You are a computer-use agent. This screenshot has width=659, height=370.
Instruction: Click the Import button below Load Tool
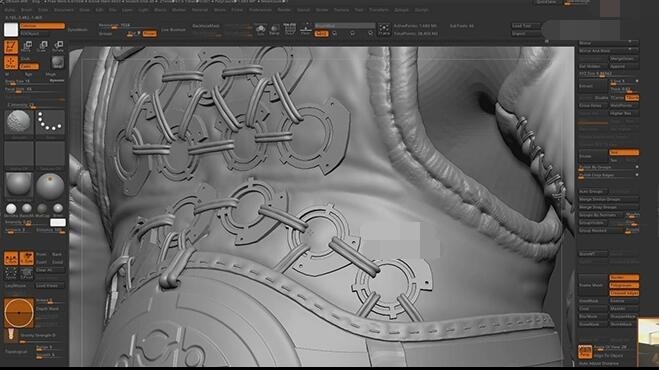(525, 33)
